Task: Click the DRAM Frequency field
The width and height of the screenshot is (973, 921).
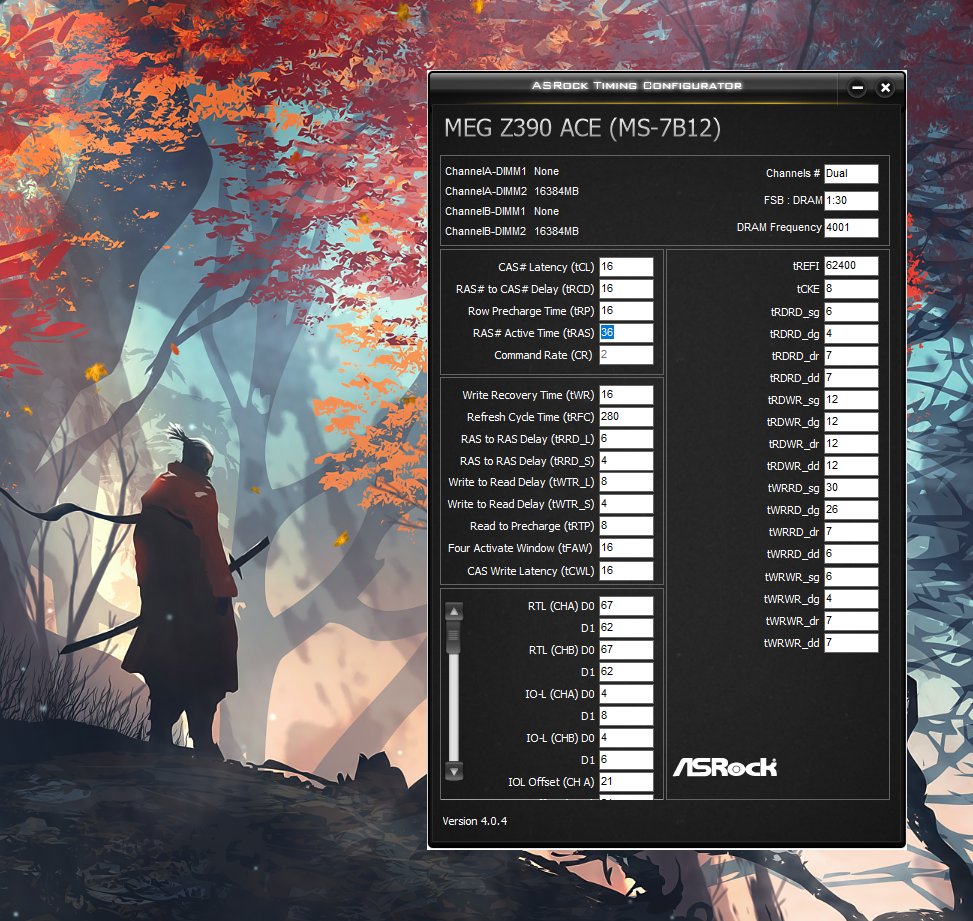Action: pyautogui.click(x=851, y=227)
